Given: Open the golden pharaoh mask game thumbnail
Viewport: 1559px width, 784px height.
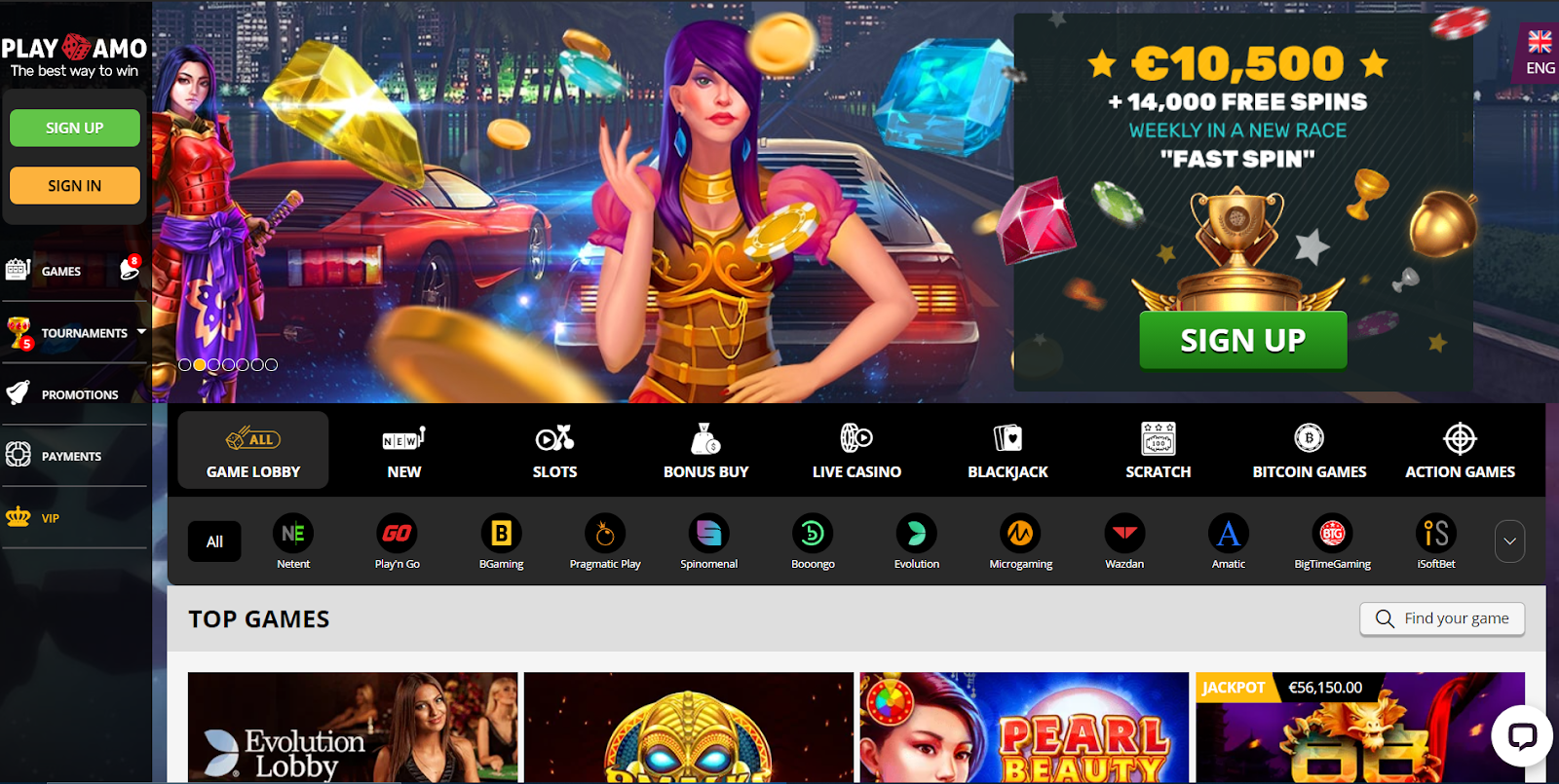Looking at the screenshot, I should [689, 727].
